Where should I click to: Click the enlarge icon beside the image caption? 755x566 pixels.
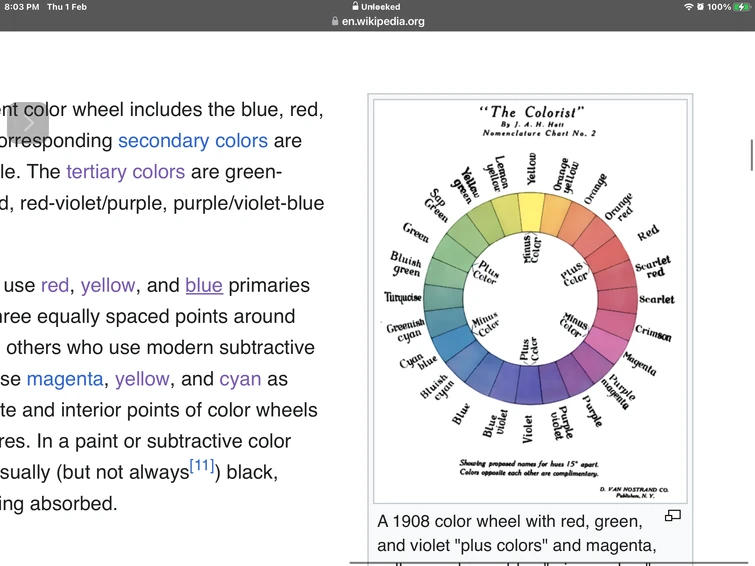click(x=673, y=516)
